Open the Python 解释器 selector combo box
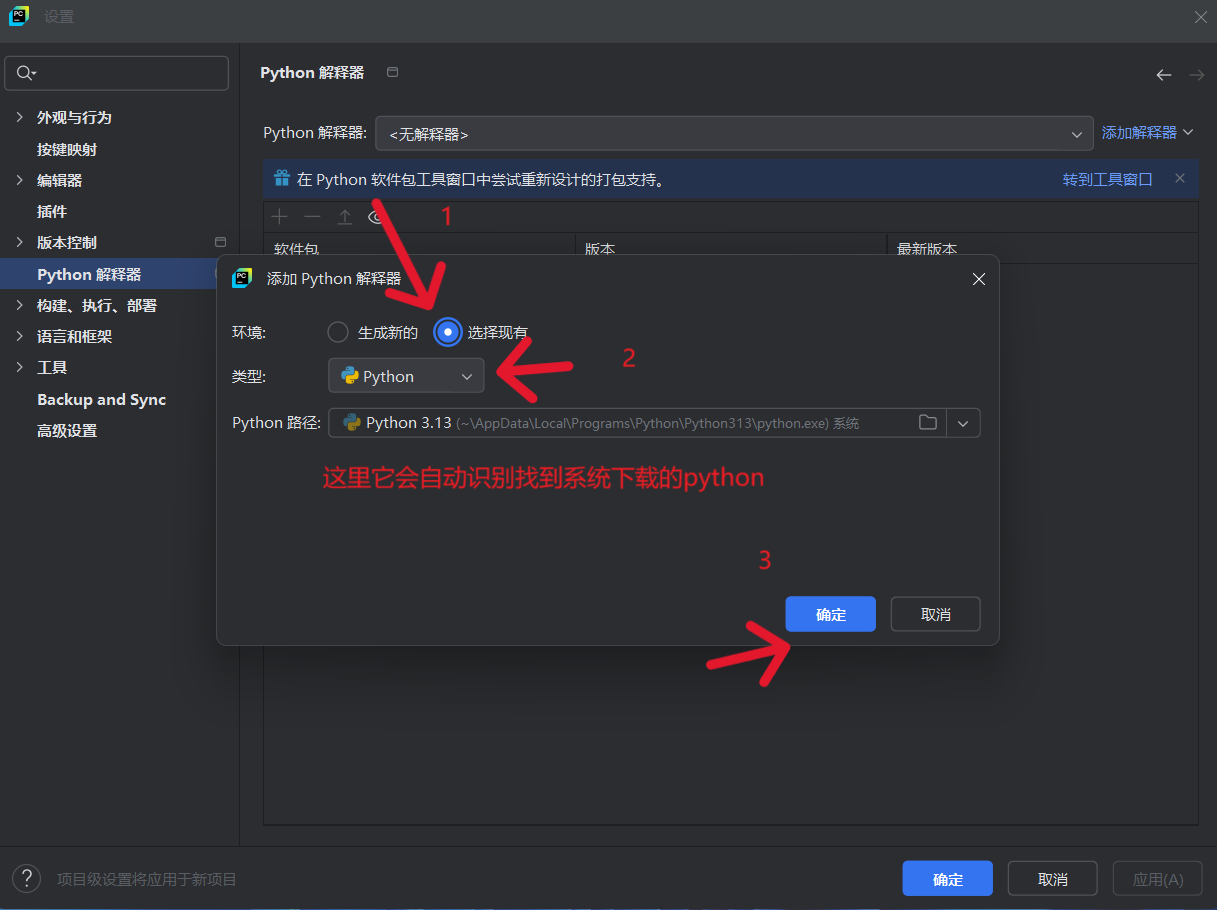 [734, 133]
